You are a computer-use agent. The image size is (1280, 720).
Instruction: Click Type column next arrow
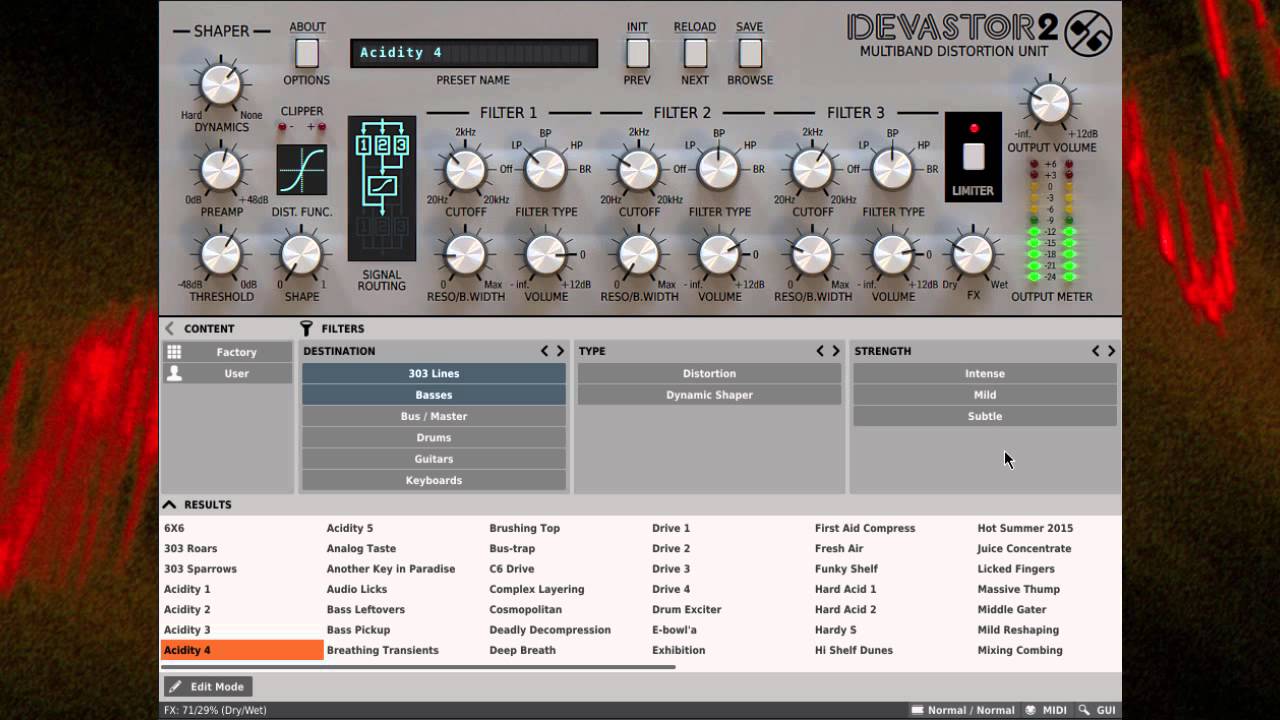pyautogui.click(x=836, y=351)
